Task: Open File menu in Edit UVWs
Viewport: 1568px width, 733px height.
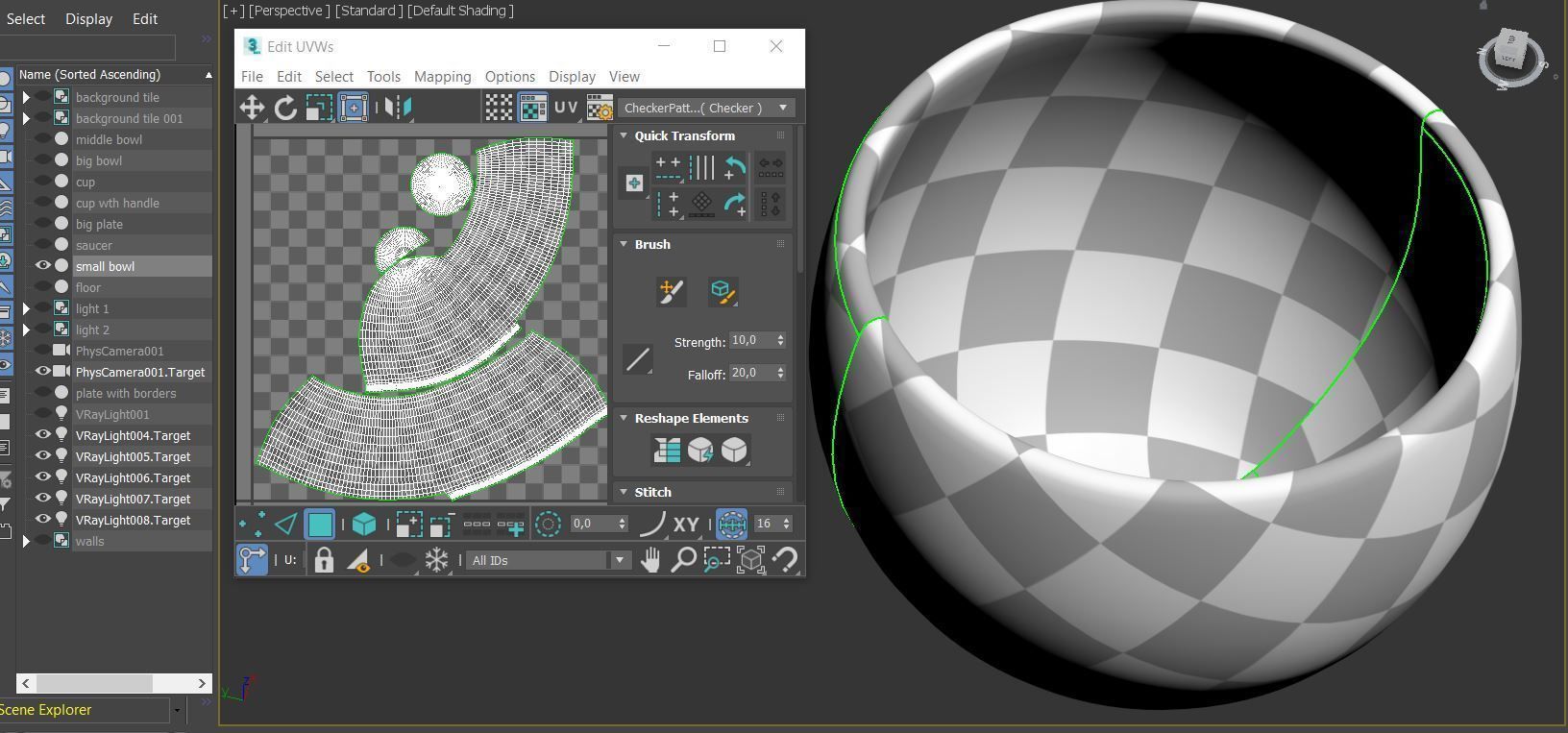Action: [252, 77]
